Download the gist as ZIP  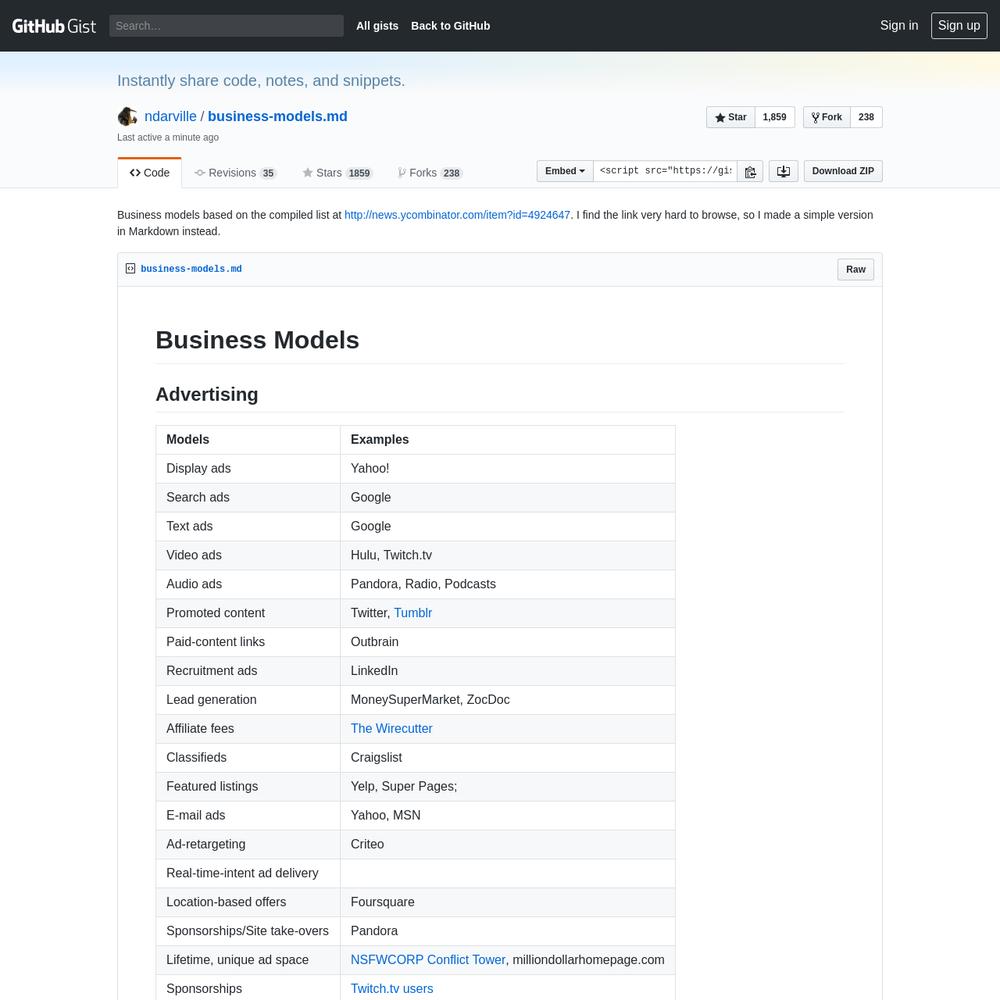pyautogui.click(x=843, y=171)
